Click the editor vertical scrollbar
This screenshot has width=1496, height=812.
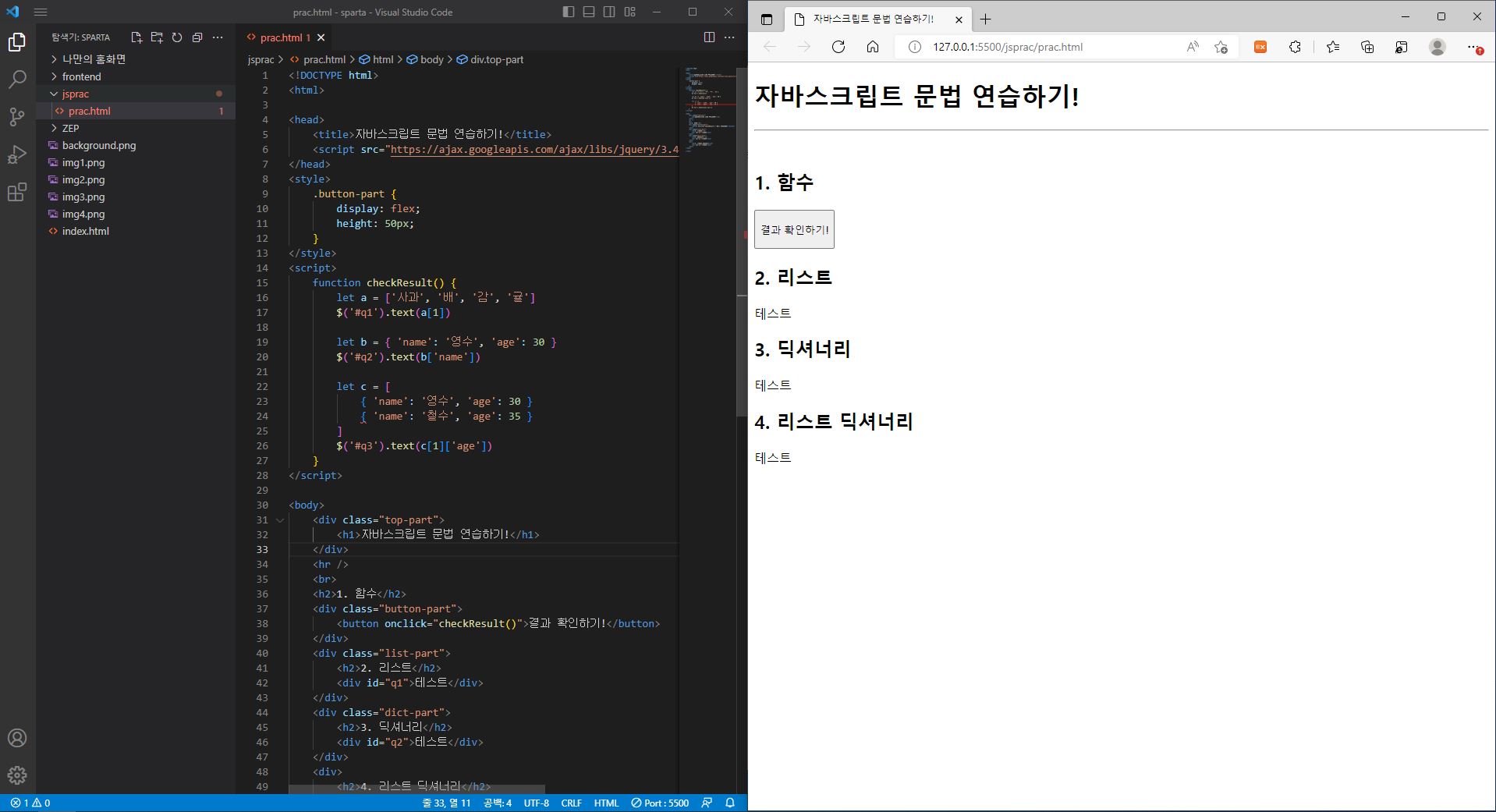(742, 242)
